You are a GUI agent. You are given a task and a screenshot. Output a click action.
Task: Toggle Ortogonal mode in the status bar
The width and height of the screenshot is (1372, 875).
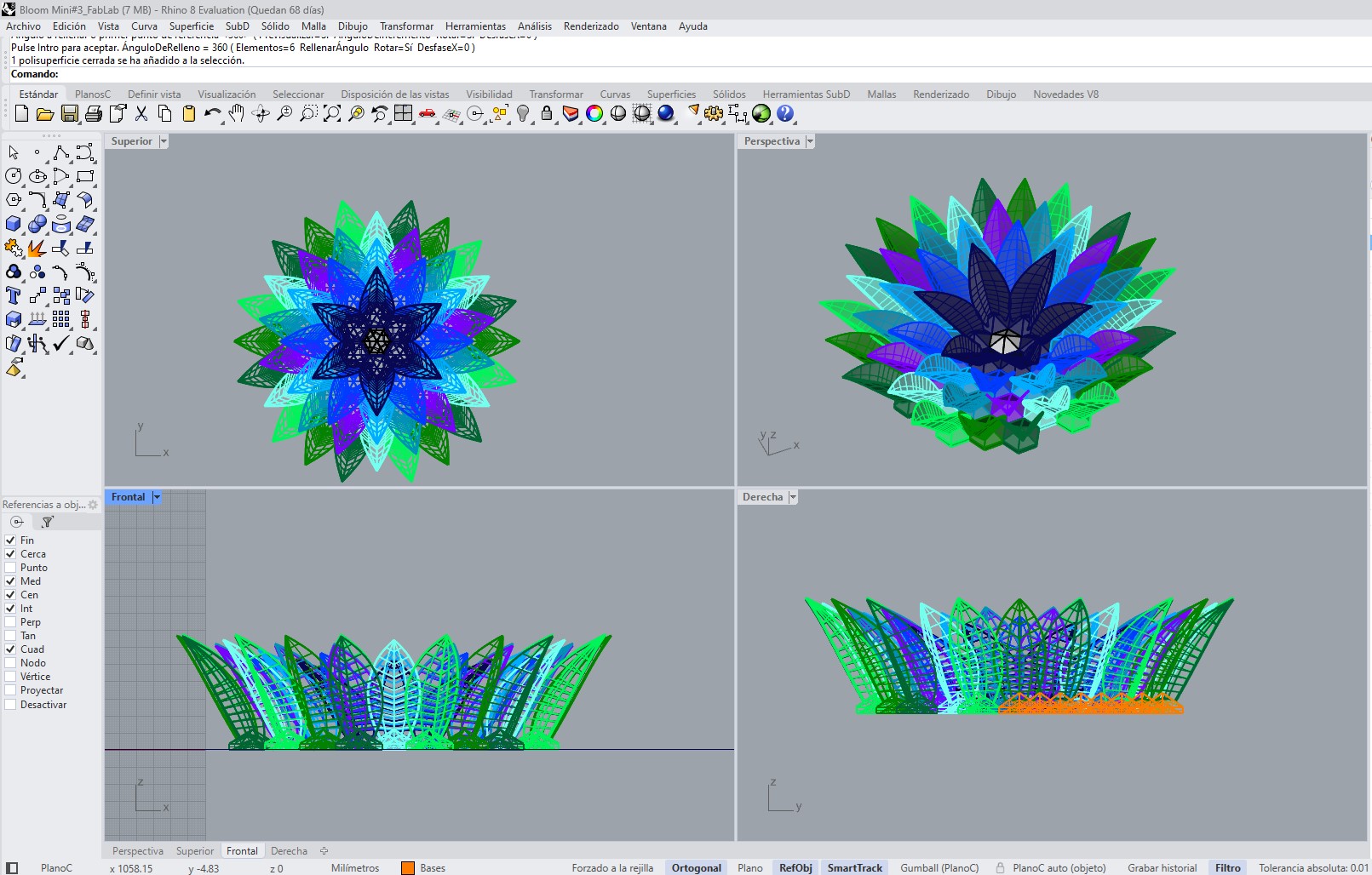696,866
